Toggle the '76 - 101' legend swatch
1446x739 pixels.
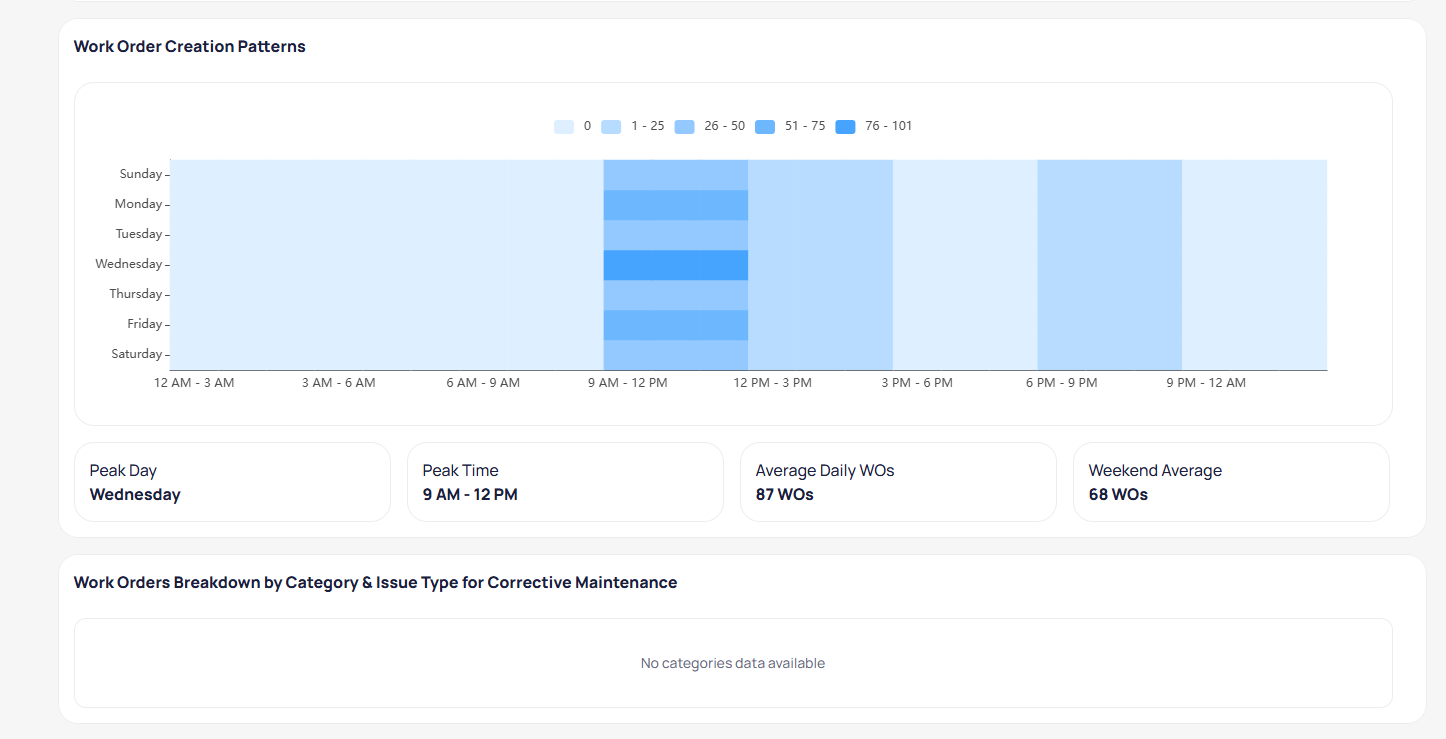pos(845,127)
